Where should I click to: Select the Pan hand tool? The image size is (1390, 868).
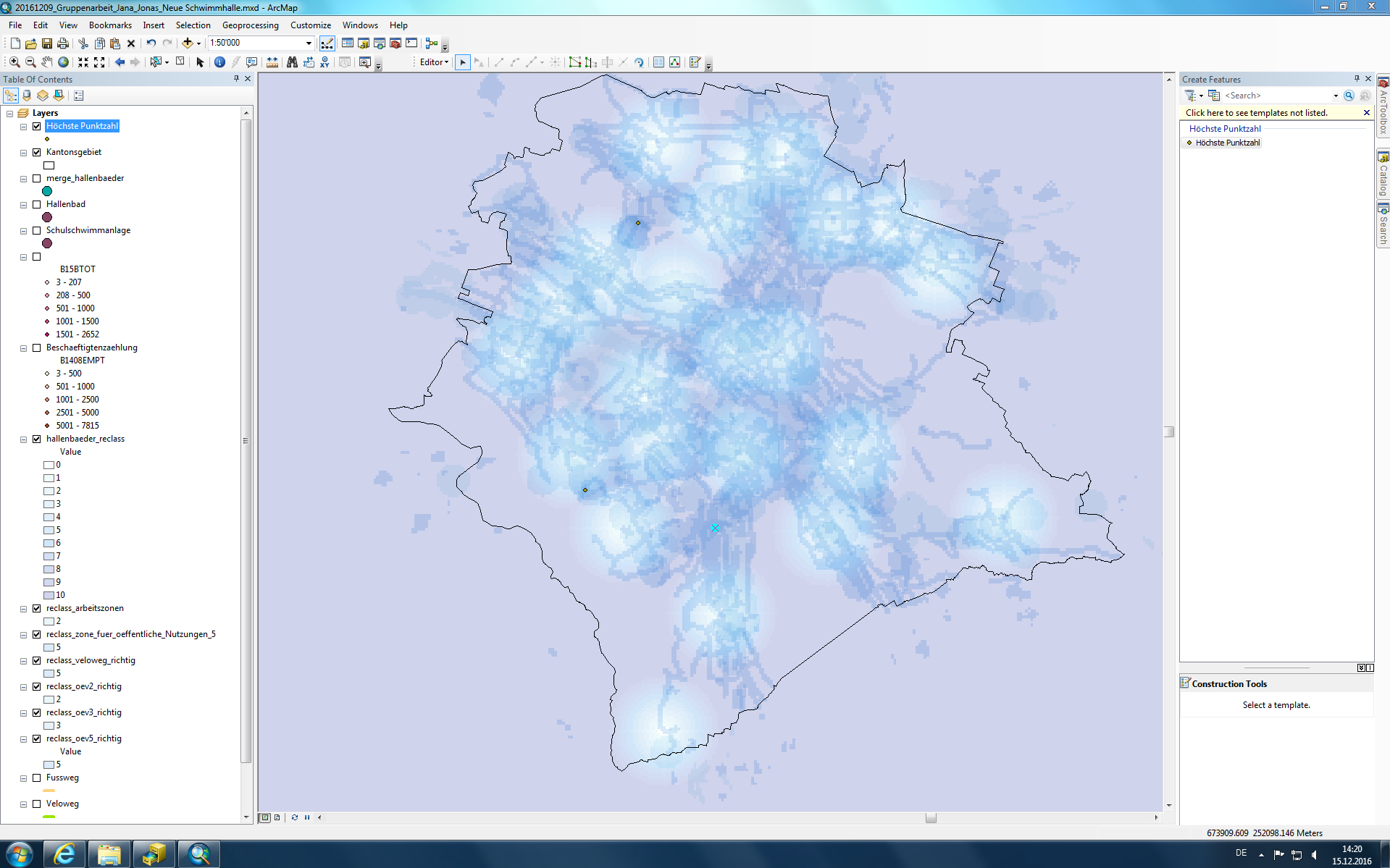point(47,62)
